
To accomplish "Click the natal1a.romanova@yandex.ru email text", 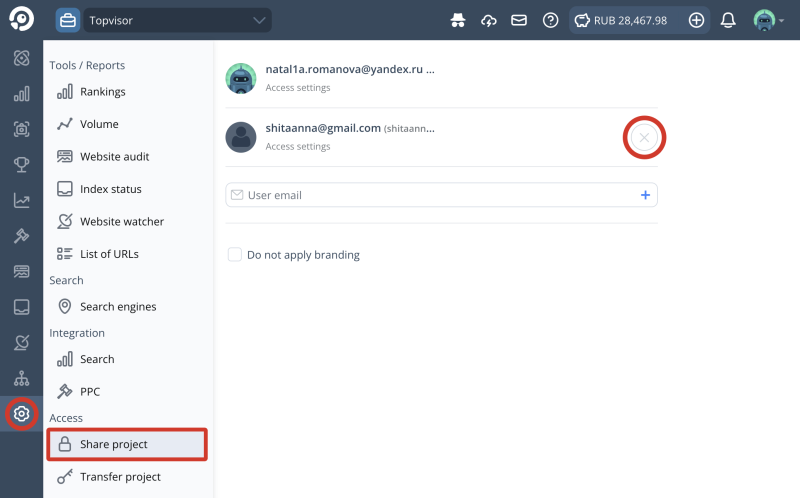I will tap(344, 69).
